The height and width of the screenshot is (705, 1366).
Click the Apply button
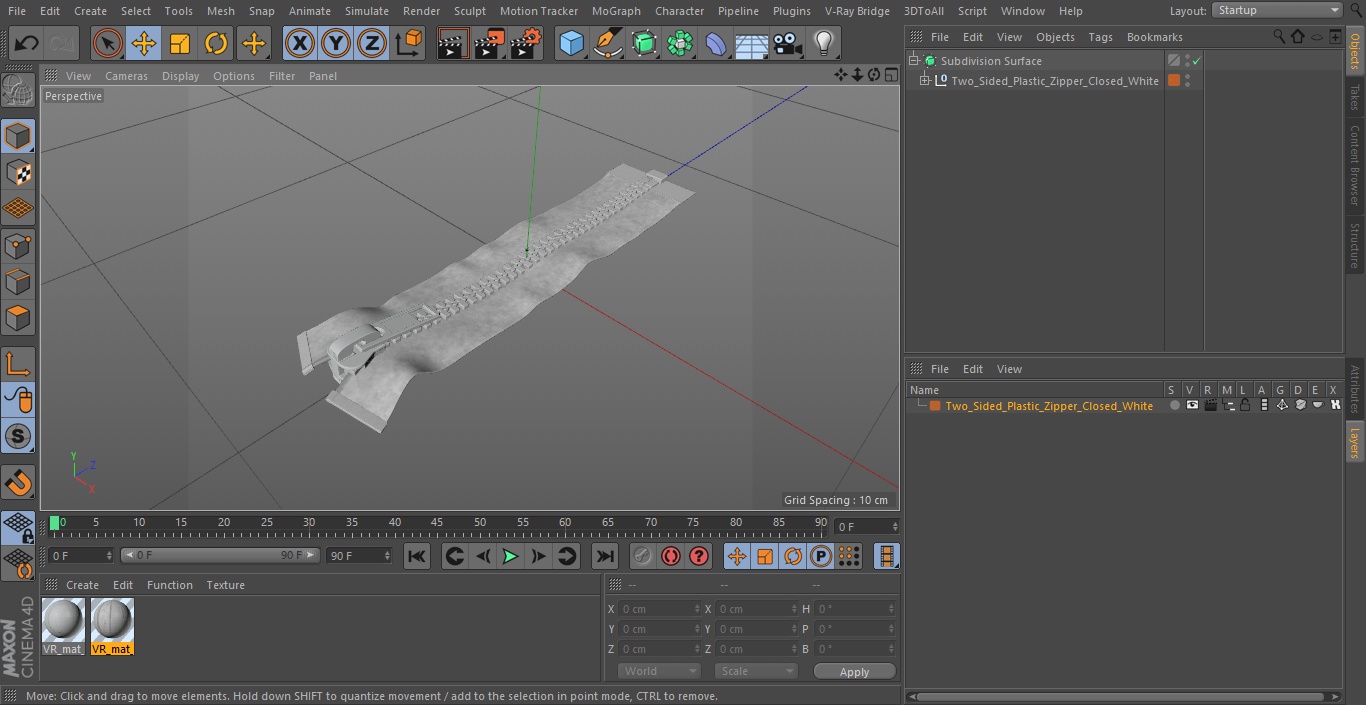coord(854,672)
